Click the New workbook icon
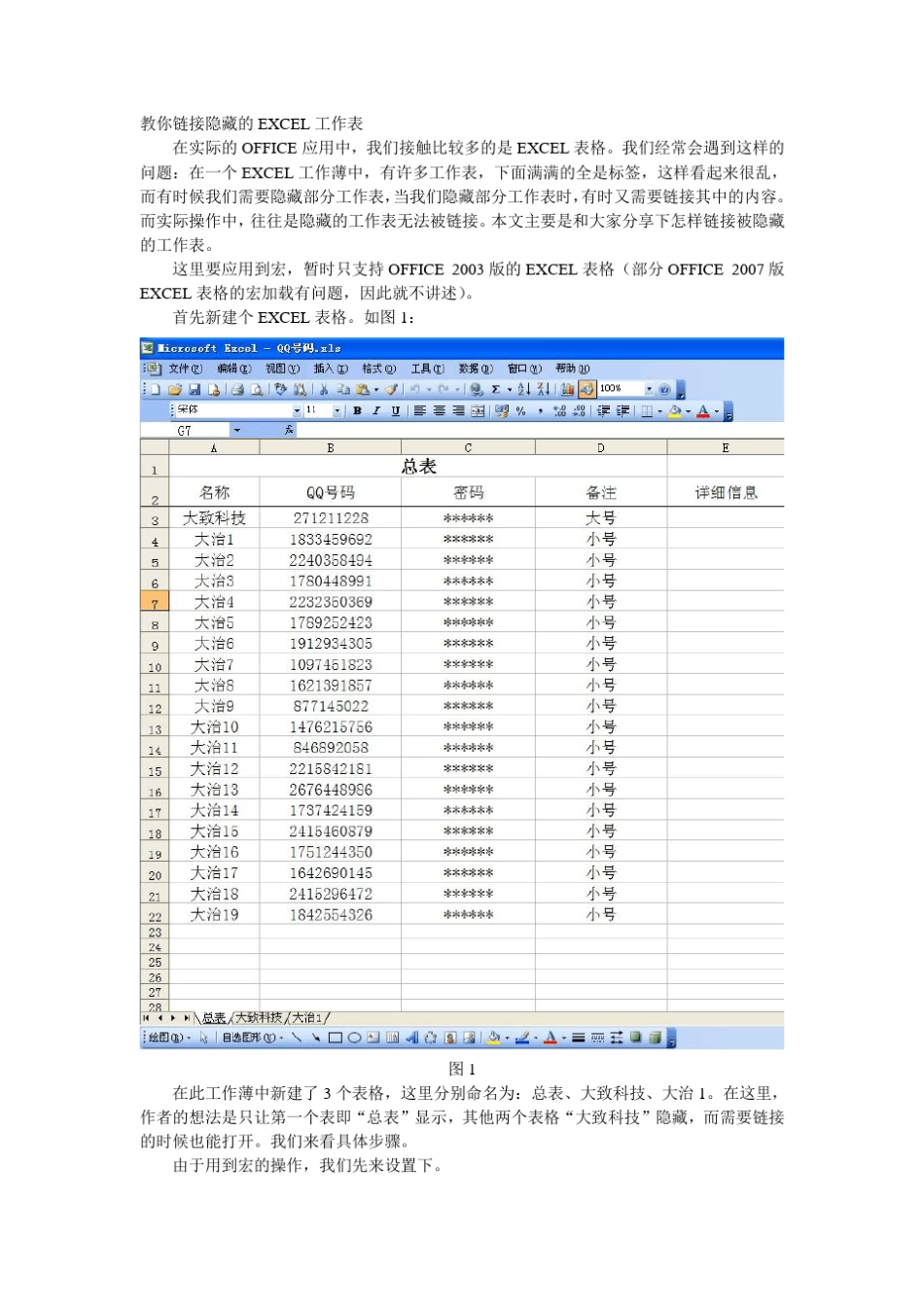The height and width of the screenshot is (1307, 924). tap(155, 389)
